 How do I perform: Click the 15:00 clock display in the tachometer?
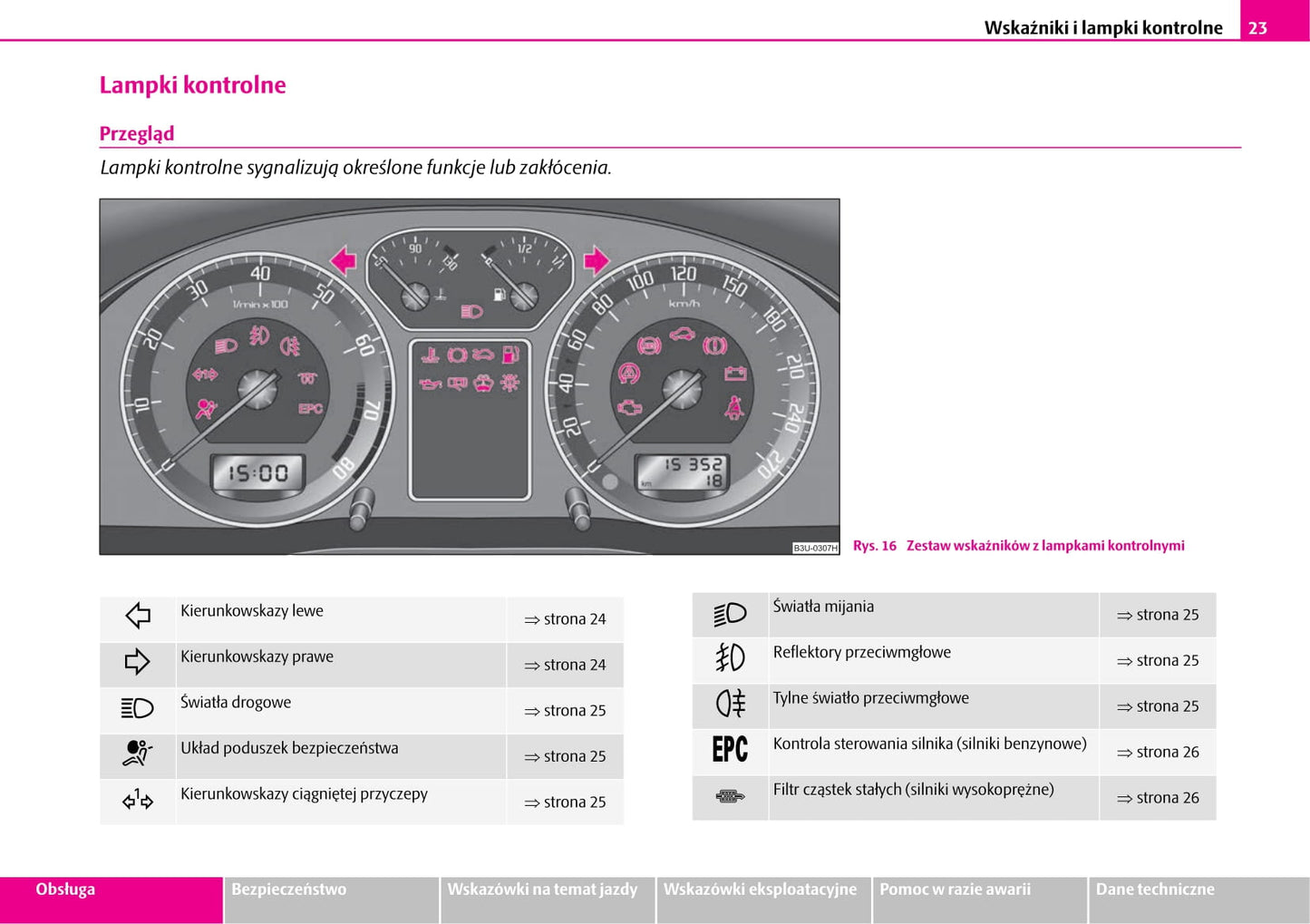click(257, 473)
